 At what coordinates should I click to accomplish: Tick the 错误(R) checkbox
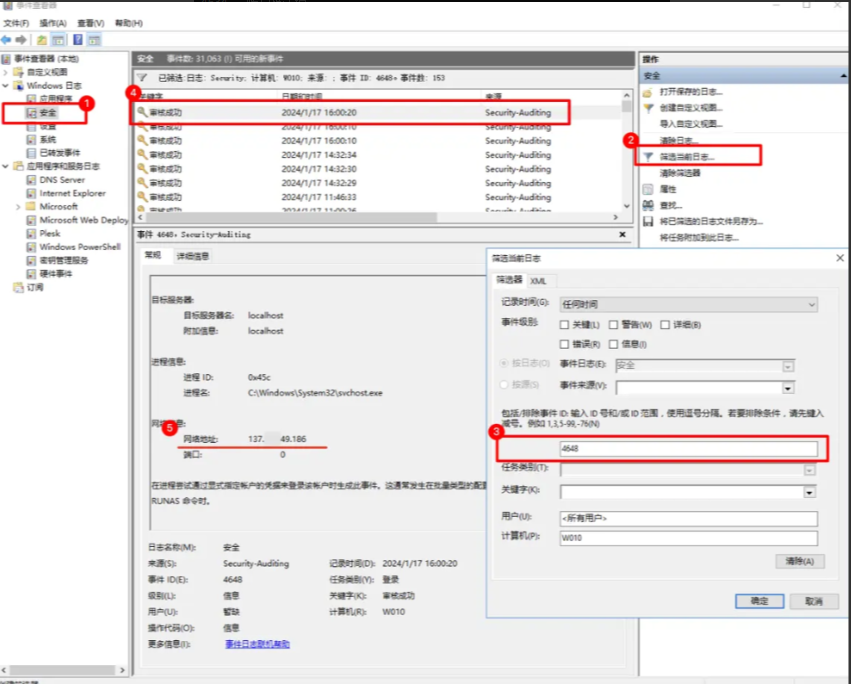coord(566,344)
